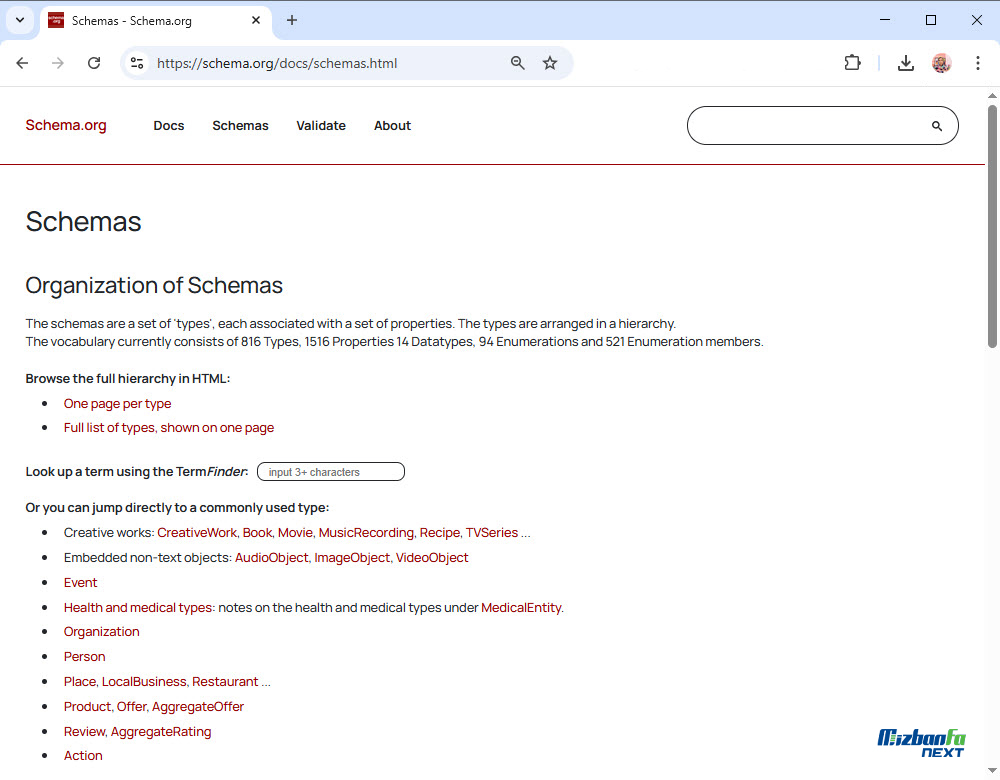Open a new browser tab
Image resolution: width=1000 pixels, height=780 pixels.
291,20
